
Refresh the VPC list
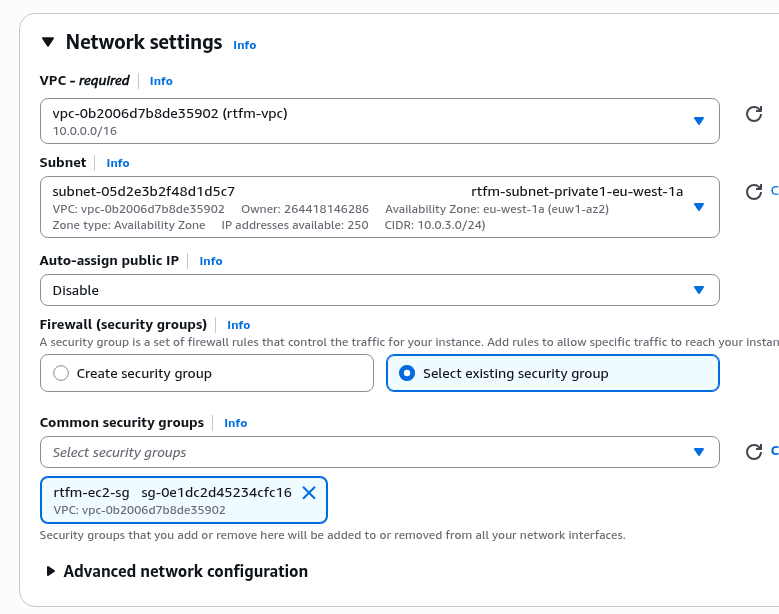754,114
